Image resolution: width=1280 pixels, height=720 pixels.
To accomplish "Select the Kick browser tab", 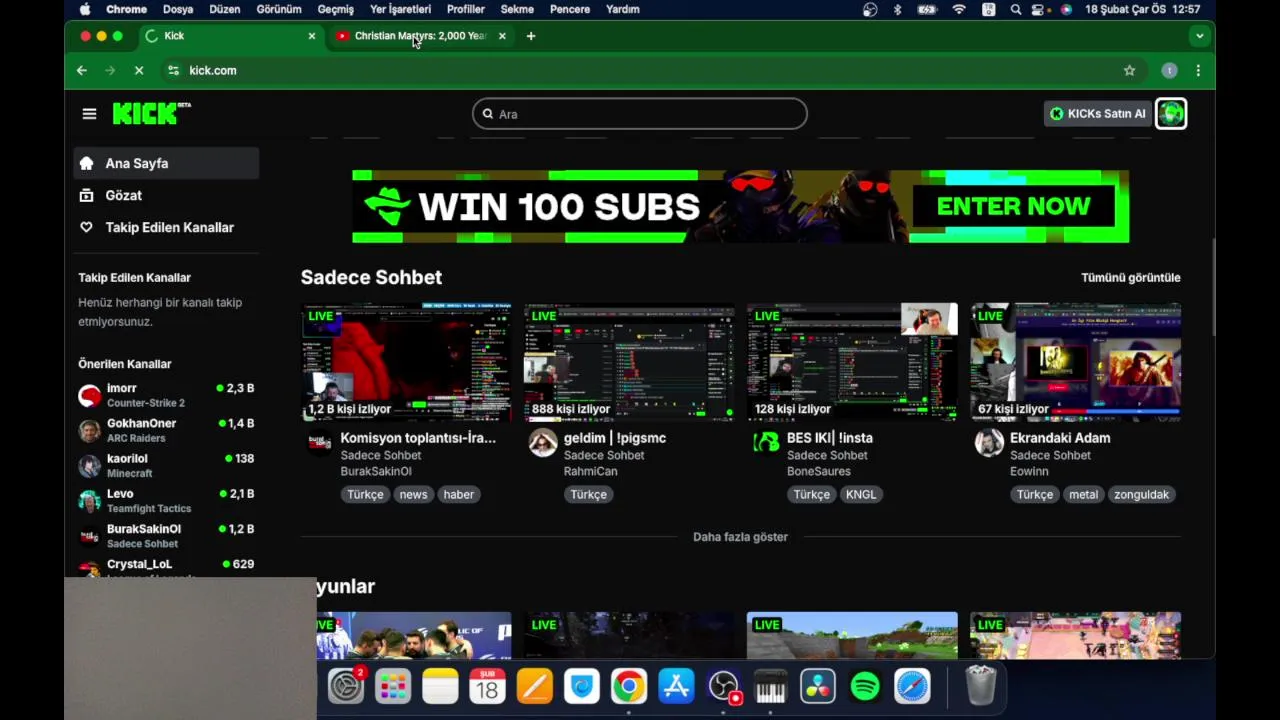I will [230, 36].
